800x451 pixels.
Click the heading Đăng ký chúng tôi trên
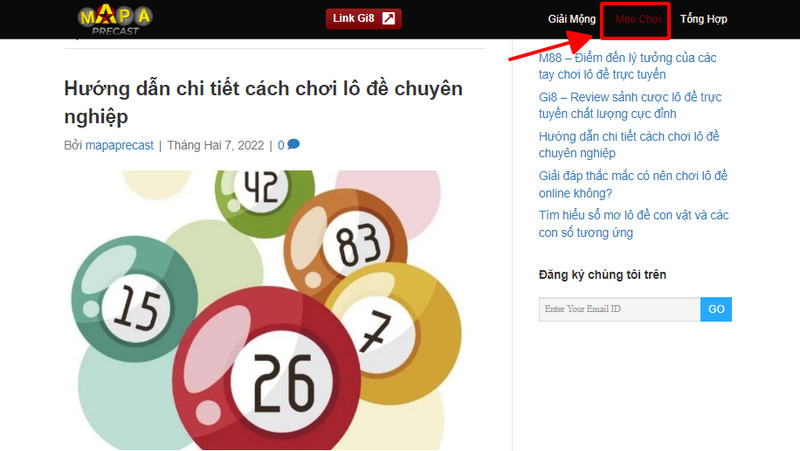603,274
